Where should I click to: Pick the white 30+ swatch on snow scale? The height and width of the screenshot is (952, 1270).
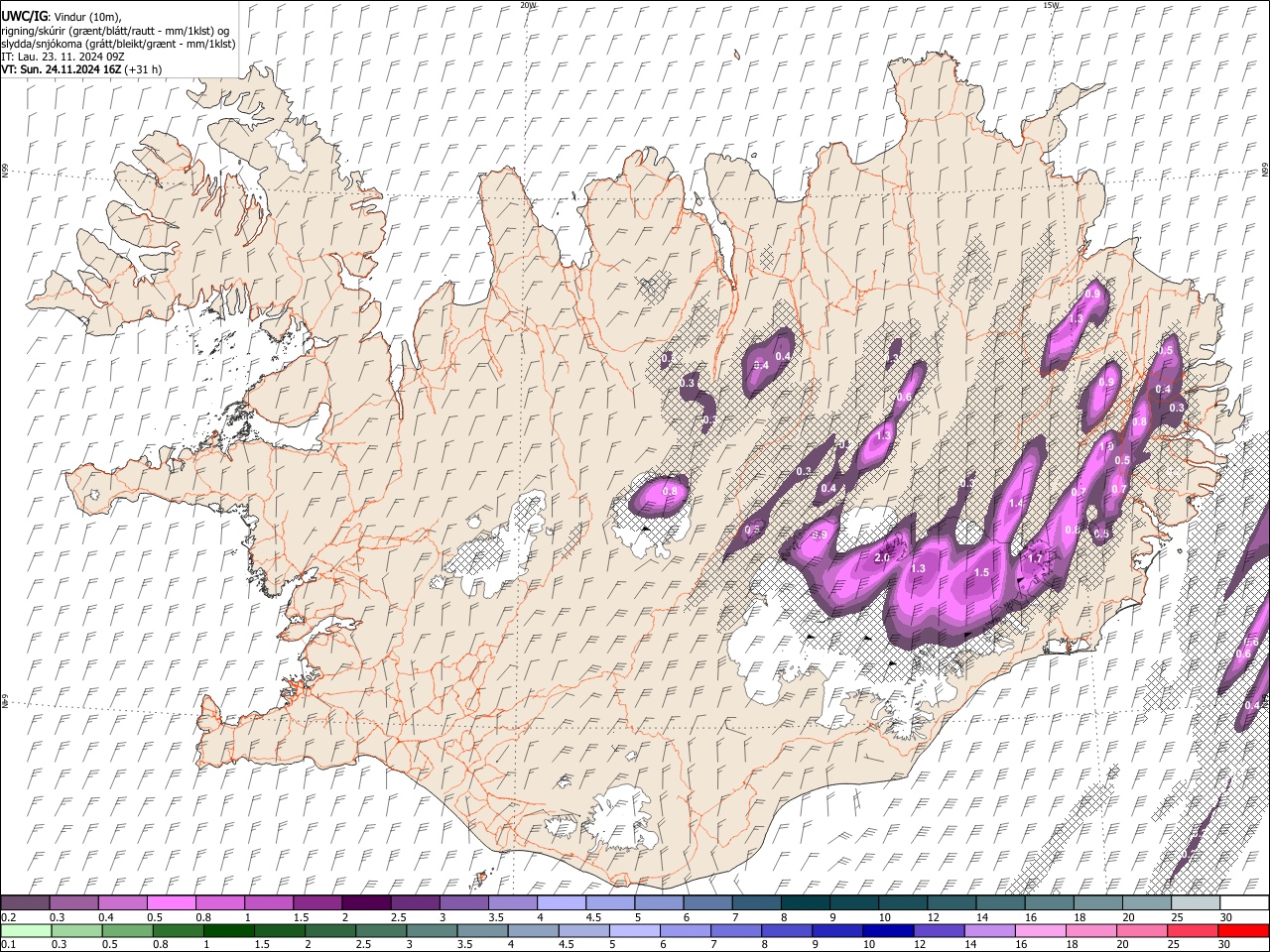click(x=1243, y=902)
